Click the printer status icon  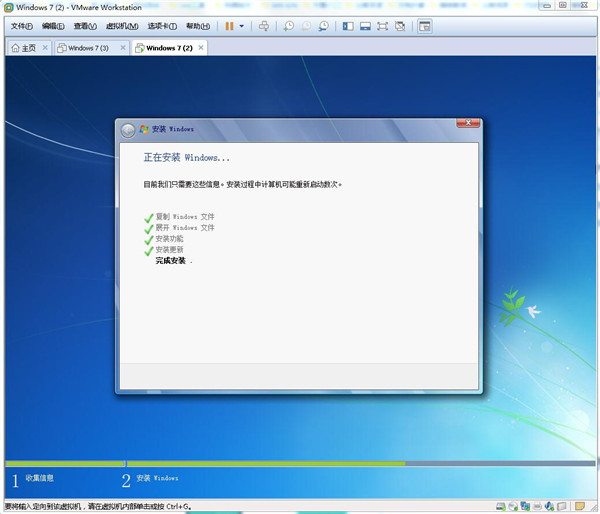537,506
